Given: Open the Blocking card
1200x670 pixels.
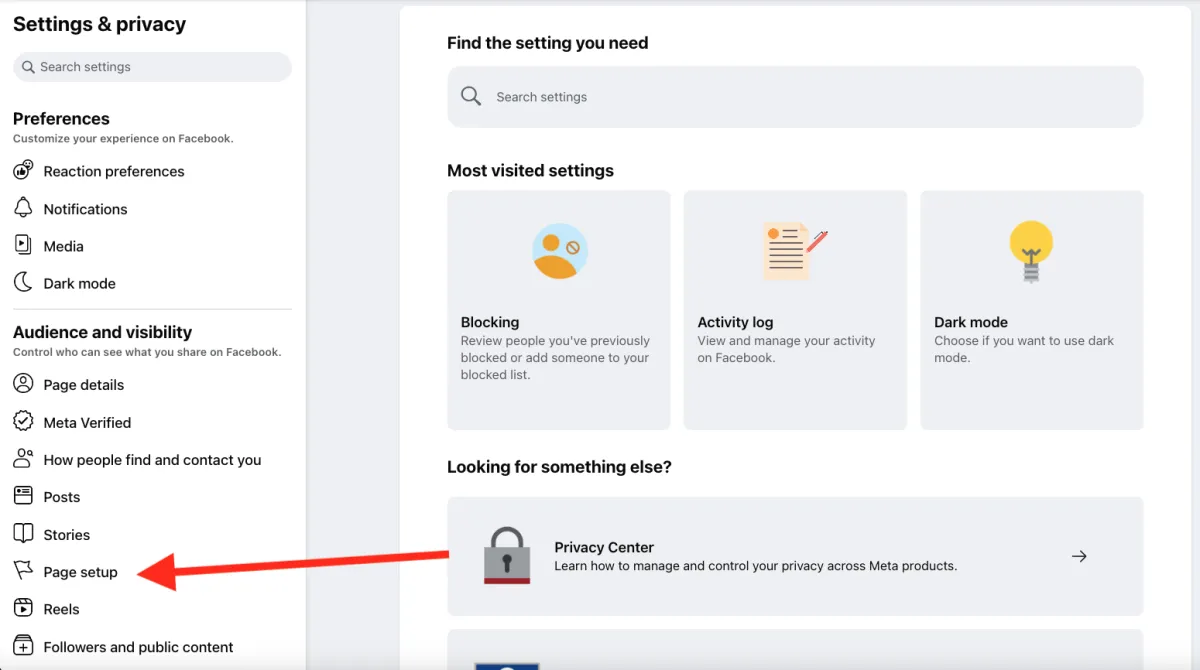Looking at the screenshot, I should [x=559, y=310].
